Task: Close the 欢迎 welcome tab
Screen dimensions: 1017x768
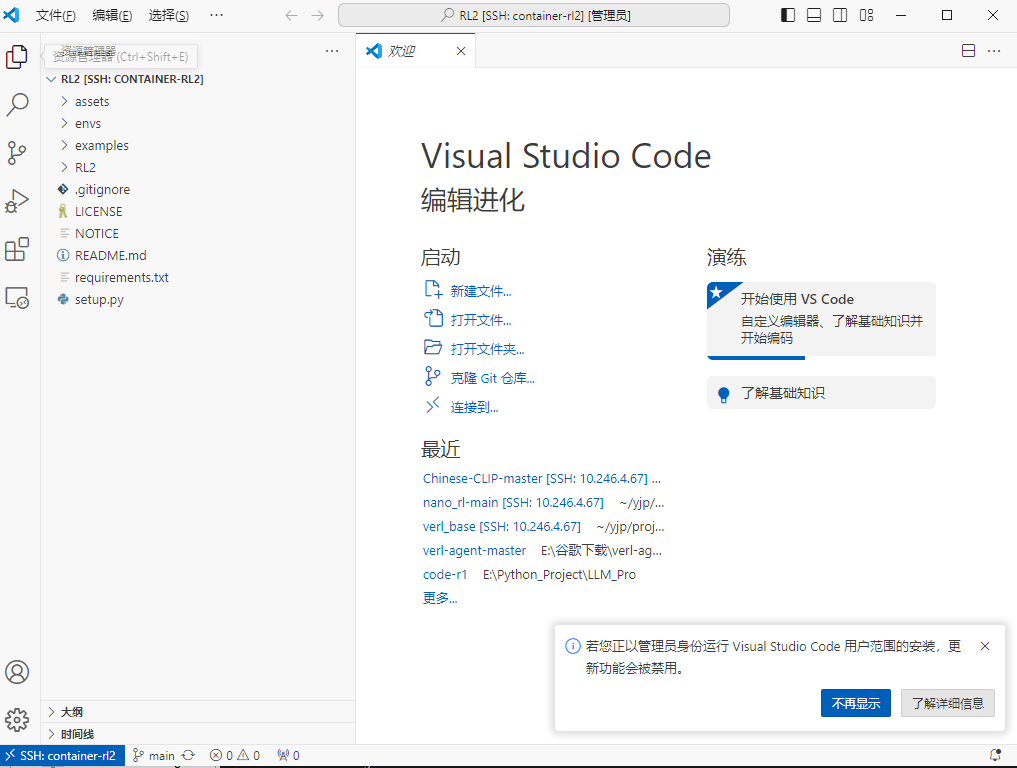Action: point(461,51)
